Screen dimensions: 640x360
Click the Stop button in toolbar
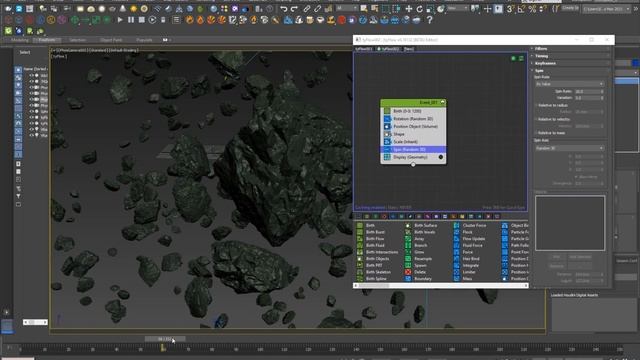click(141, 20)
